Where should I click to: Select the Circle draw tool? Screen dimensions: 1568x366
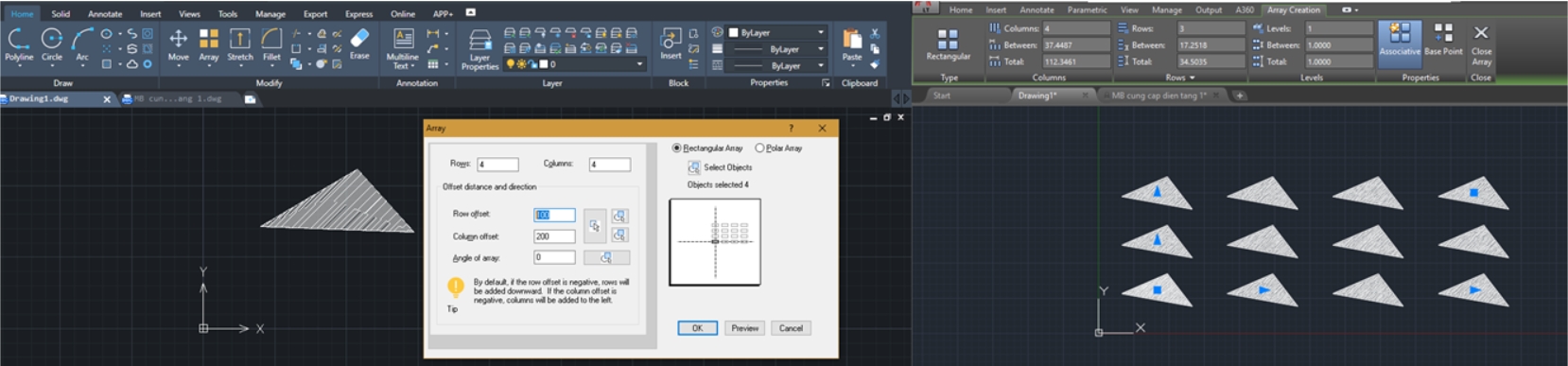(x=52, y=44)
